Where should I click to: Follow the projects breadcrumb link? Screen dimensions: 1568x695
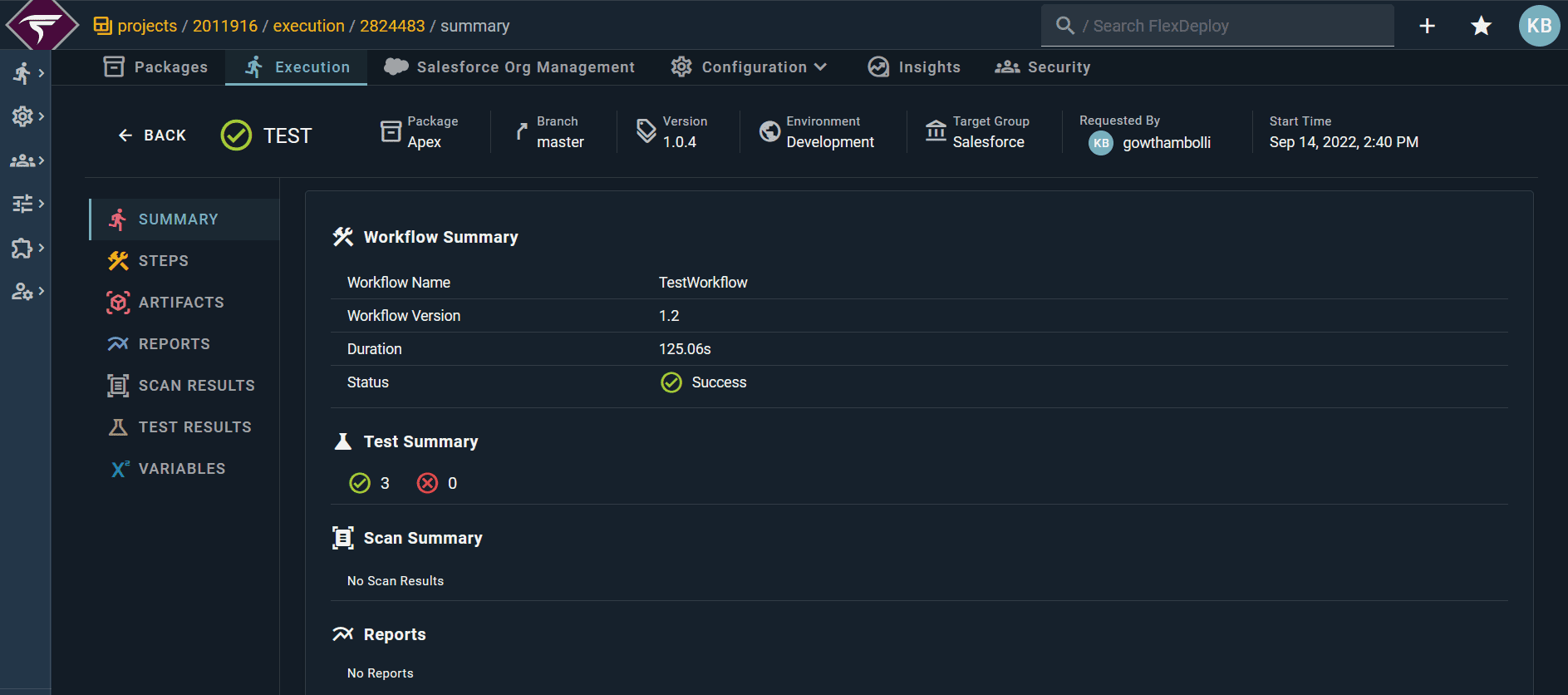(147, 26)
